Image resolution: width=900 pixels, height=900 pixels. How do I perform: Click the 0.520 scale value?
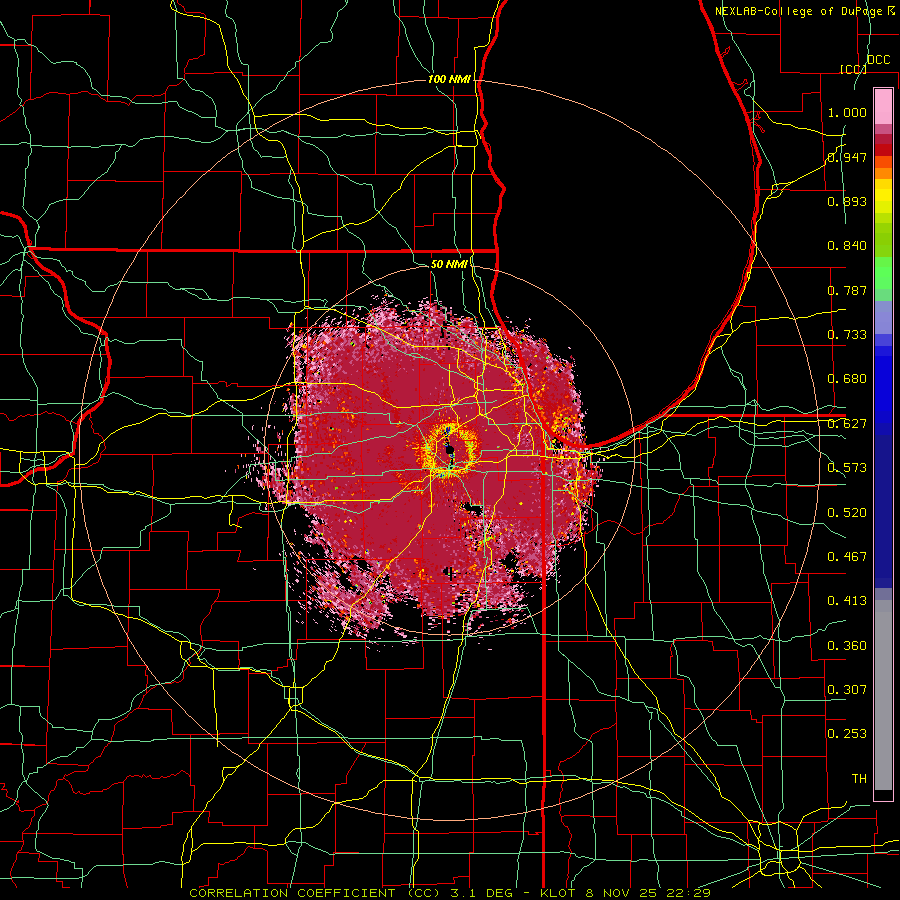click(x=847, y=513)
